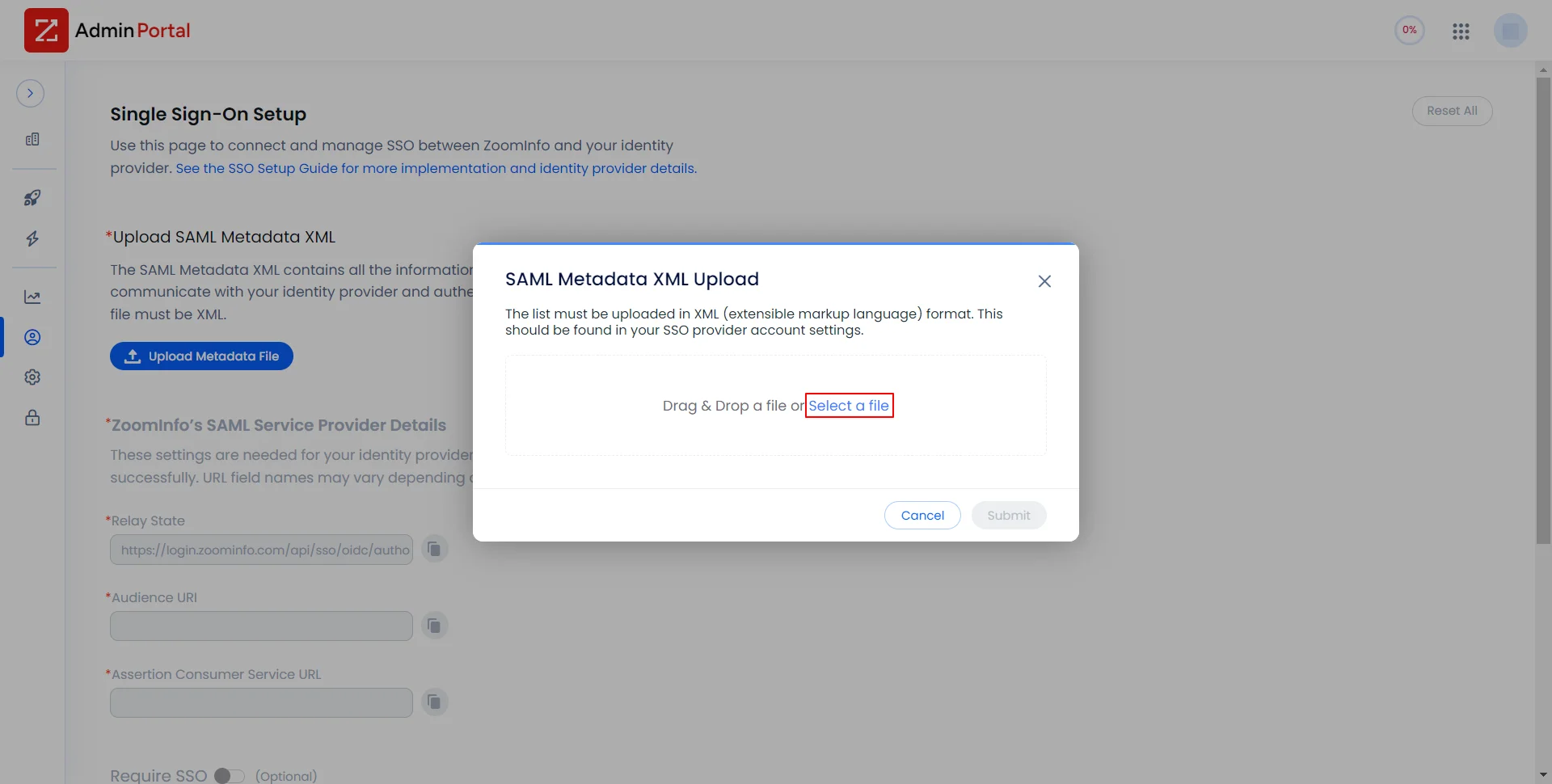This screenshot has width=1552, height=784.
Task: Click the Upload Metadata File button
Action: point(201,356)
